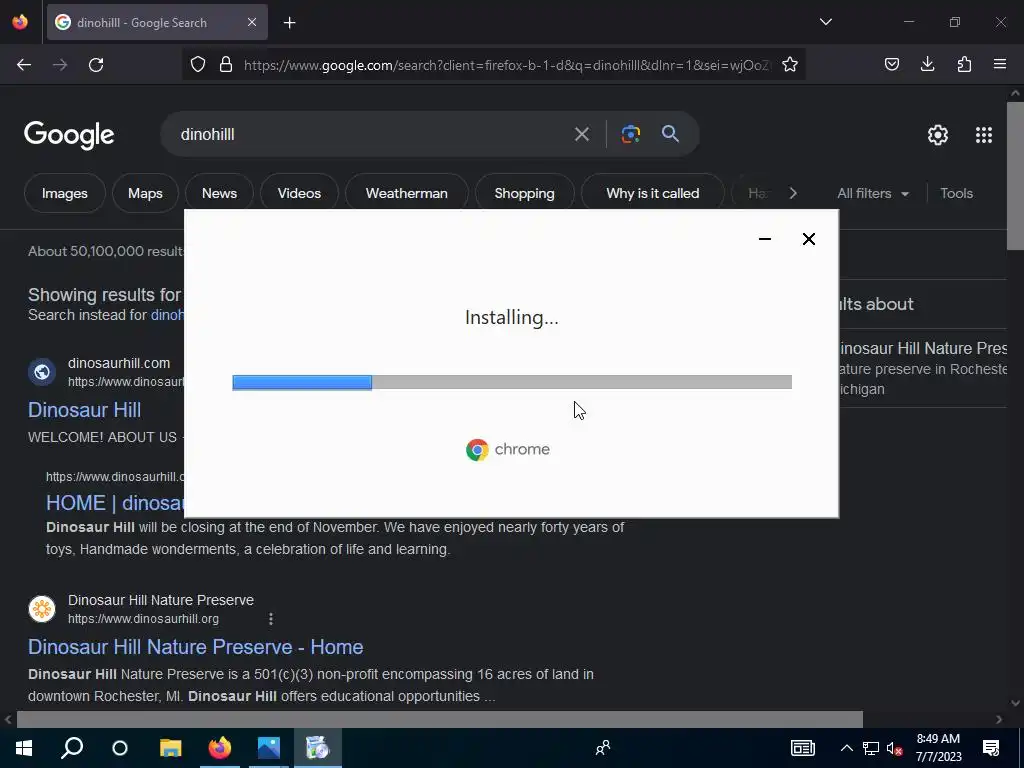Select the Why is it called chip
The image size is (1024, 768).
point(652,193)
